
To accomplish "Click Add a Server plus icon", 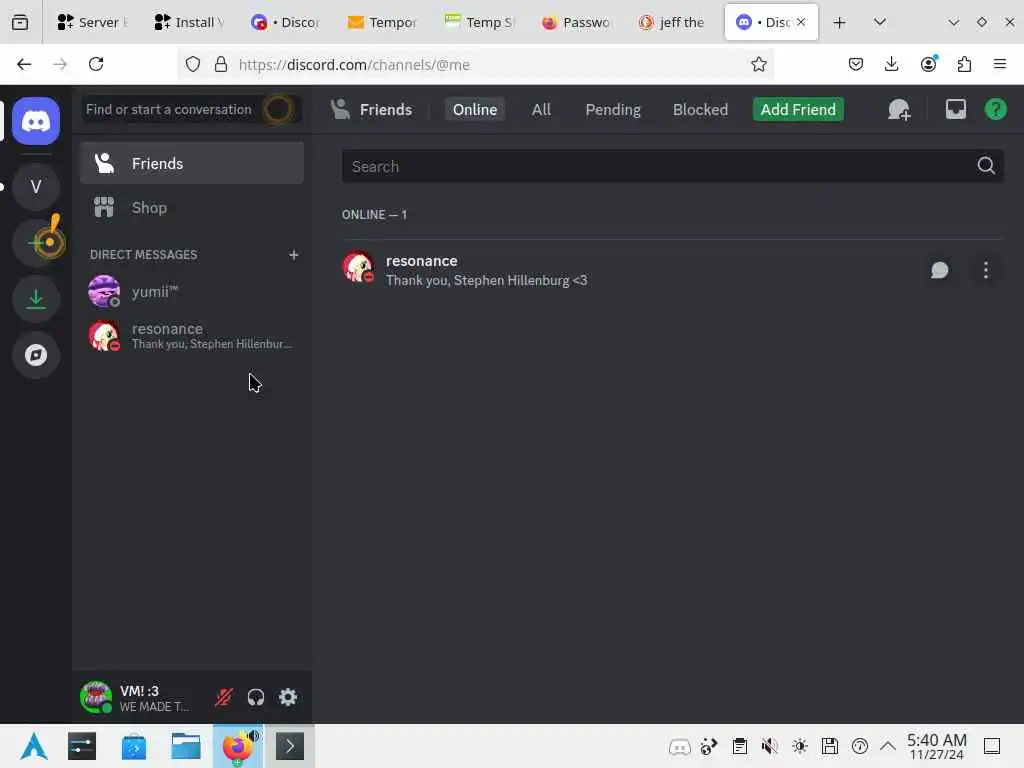I will (x=37, y=243).
